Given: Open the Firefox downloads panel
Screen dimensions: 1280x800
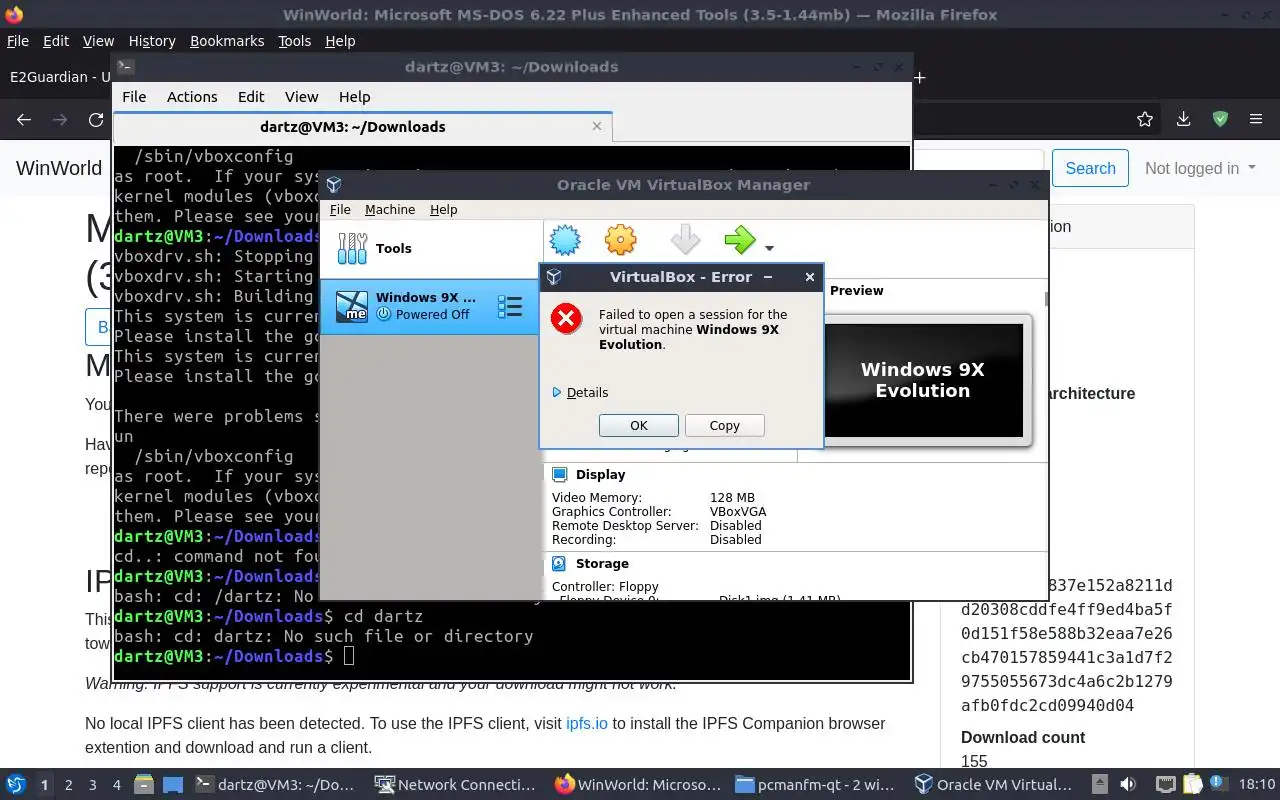Looking at the screenshot, I should point(1183,119).
